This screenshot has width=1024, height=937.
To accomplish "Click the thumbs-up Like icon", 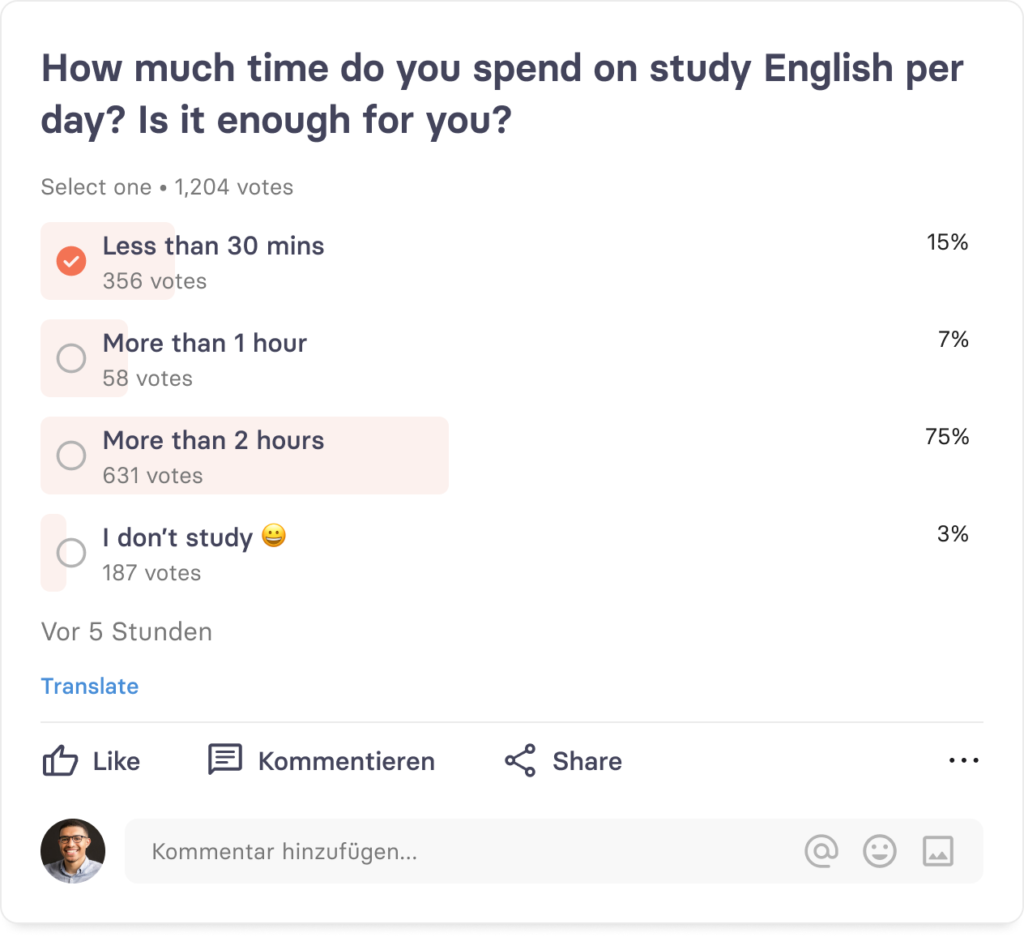I will (x=60, y=761).
